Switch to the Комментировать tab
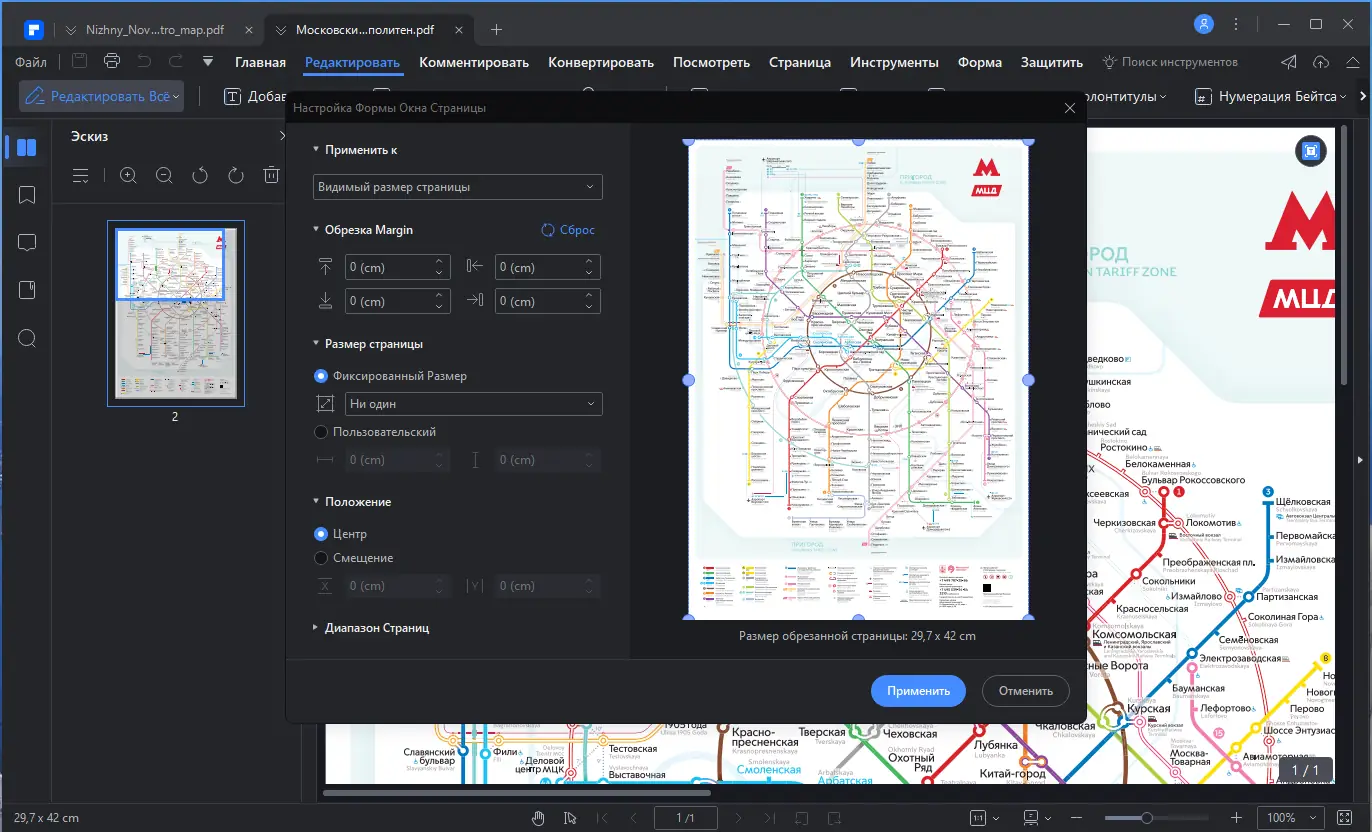 [x=474, y=62]
